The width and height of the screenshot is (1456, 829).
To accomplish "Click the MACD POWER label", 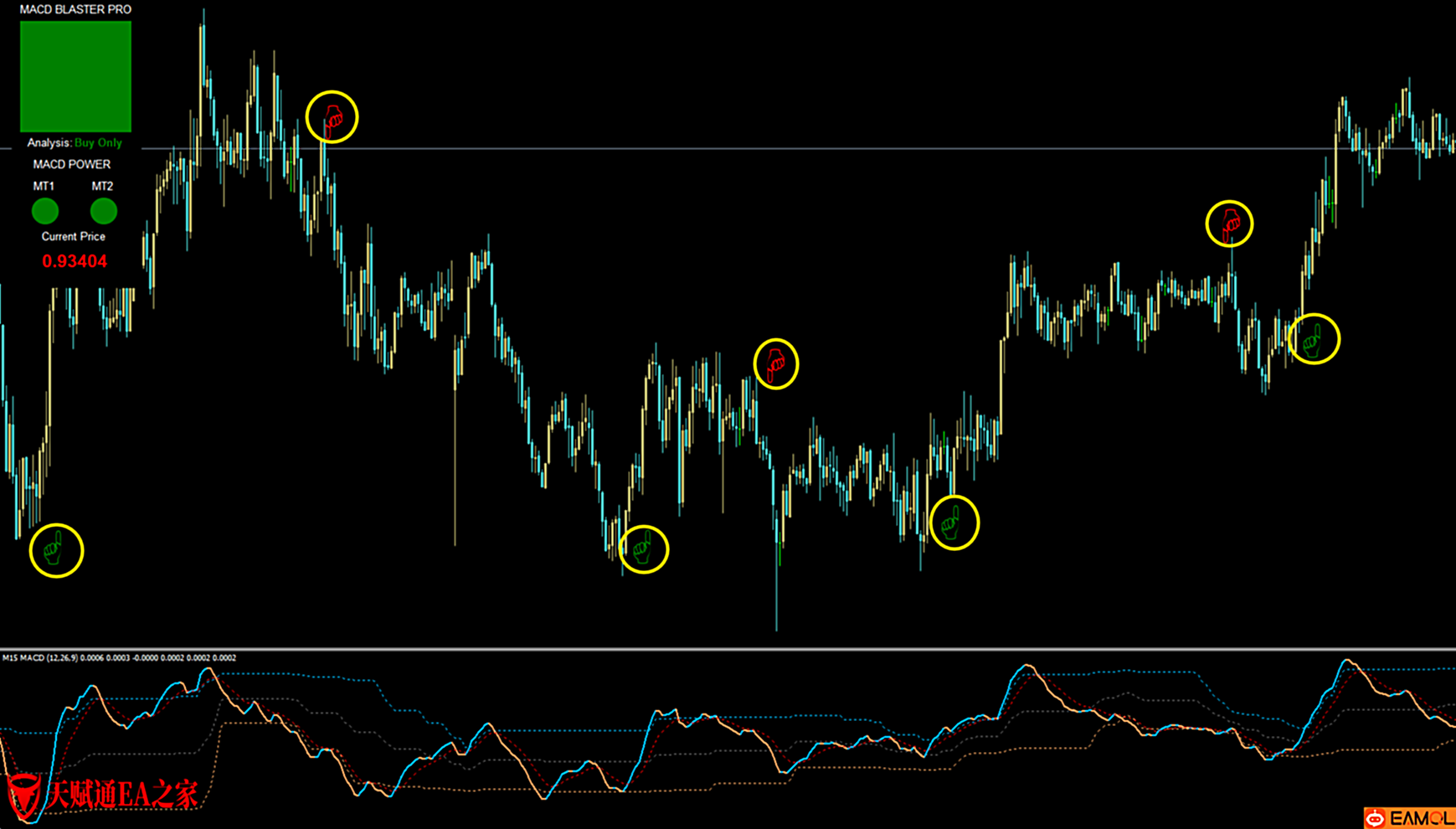I will point(72,164).
